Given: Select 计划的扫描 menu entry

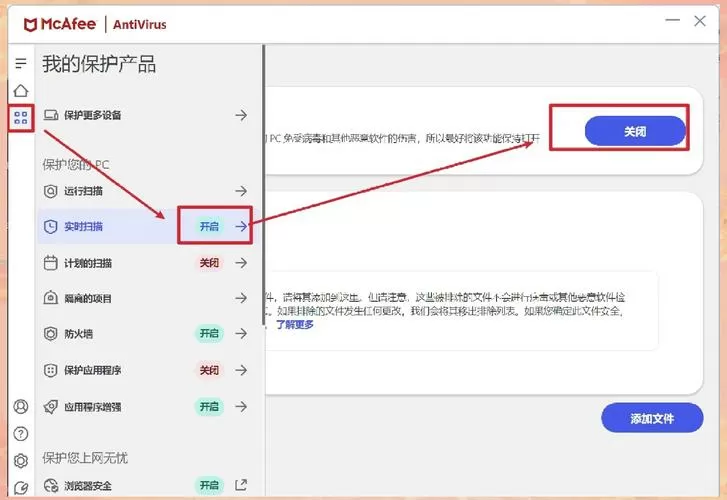Looking at the screenshot, I should pos(146,263).
